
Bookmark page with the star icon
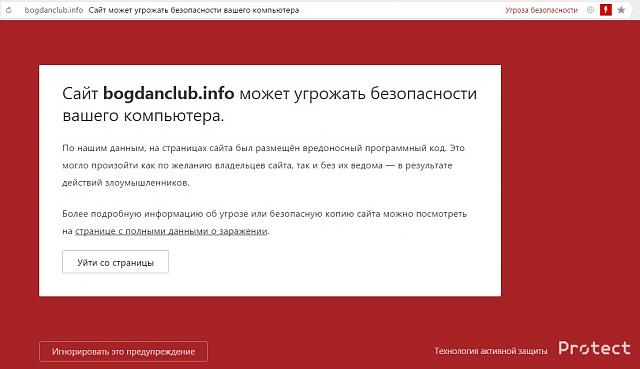pyautogui.click(x=621, y=10)
